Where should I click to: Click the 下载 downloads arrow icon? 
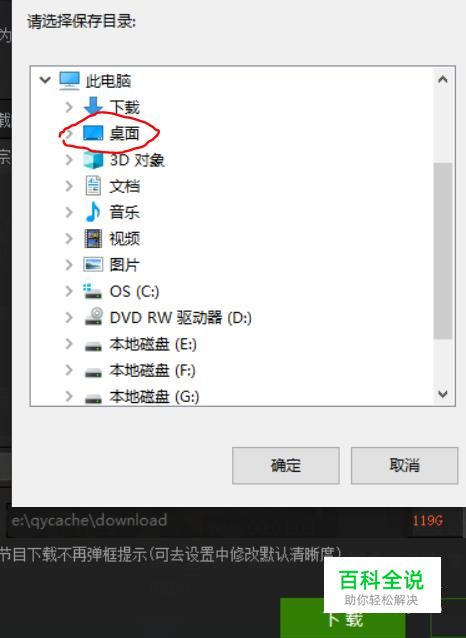(x=93, y=106)
